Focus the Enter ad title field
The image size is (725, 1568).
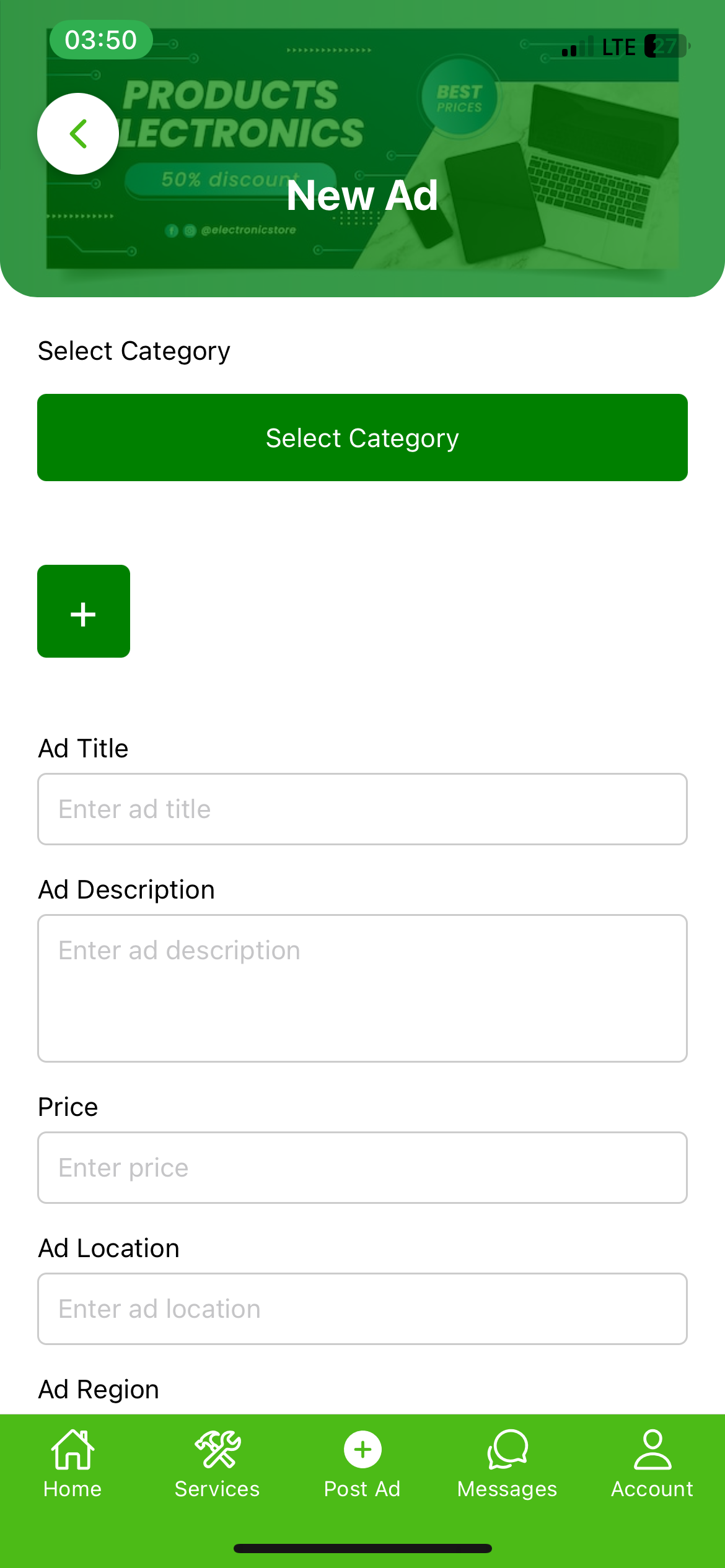click(362, 809)
